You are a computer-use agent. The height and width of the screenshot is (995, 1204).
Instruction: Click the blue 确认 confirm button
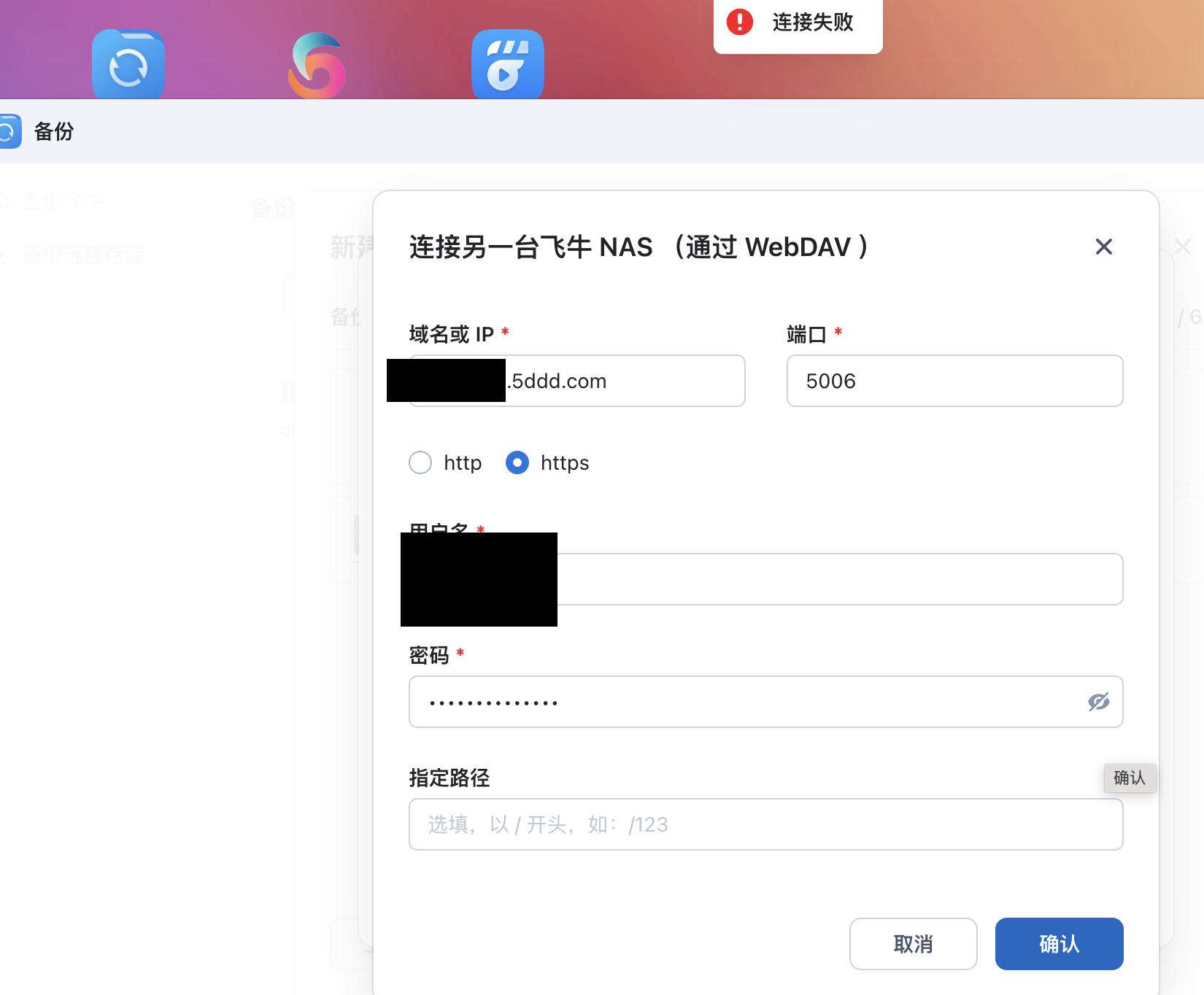pyautogui.click(x=1060, y=944)
